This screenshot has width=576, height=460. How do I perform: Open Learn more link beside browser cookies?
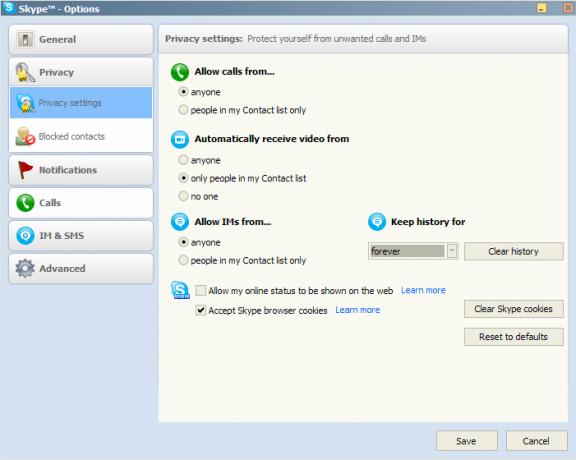357,310
